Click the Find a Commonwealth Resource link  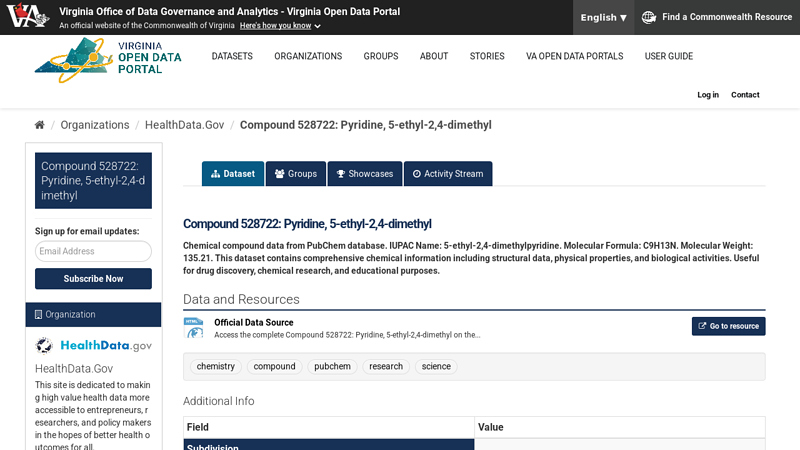click(727, 17)
